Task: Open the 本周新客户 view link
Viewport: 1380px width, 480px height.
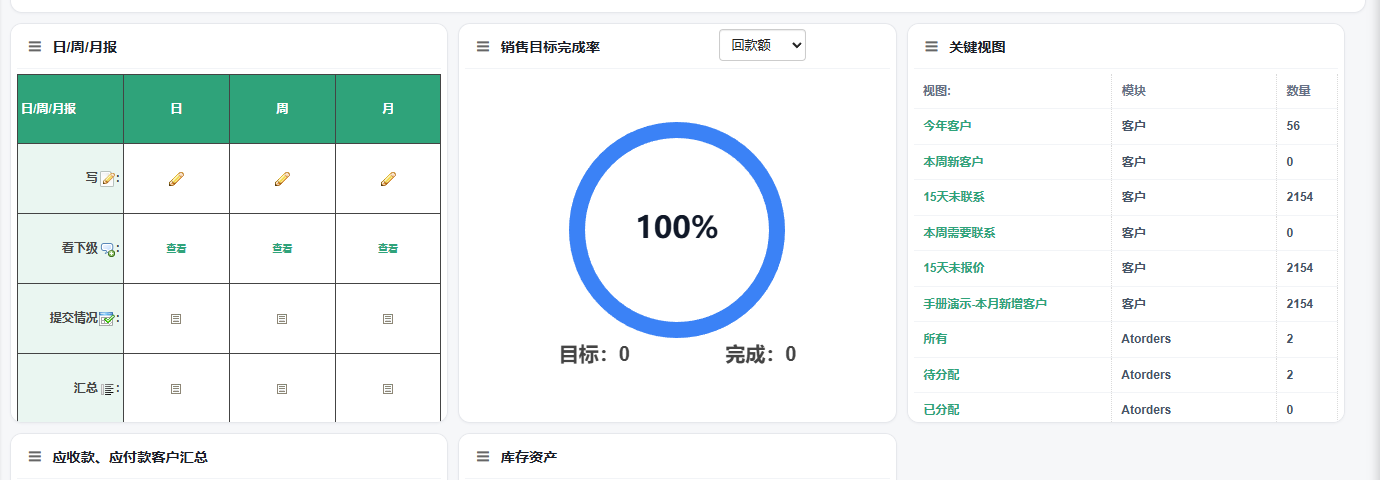Action: coord(953,161)
